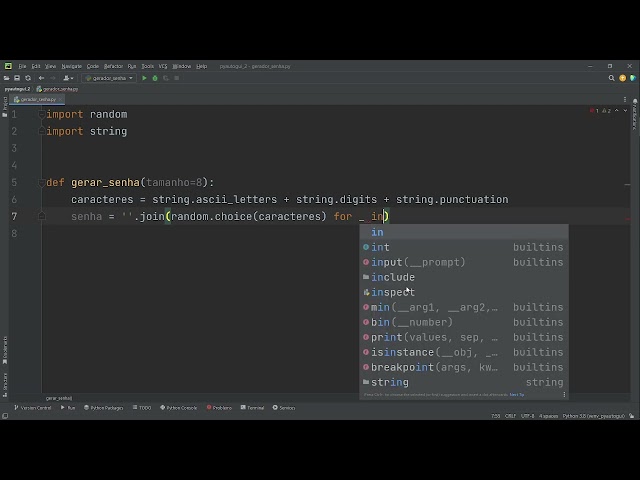Choose 'min' builtins completion suggestion
The width and height of the screenshot is (640, 480).
[464, 307]
